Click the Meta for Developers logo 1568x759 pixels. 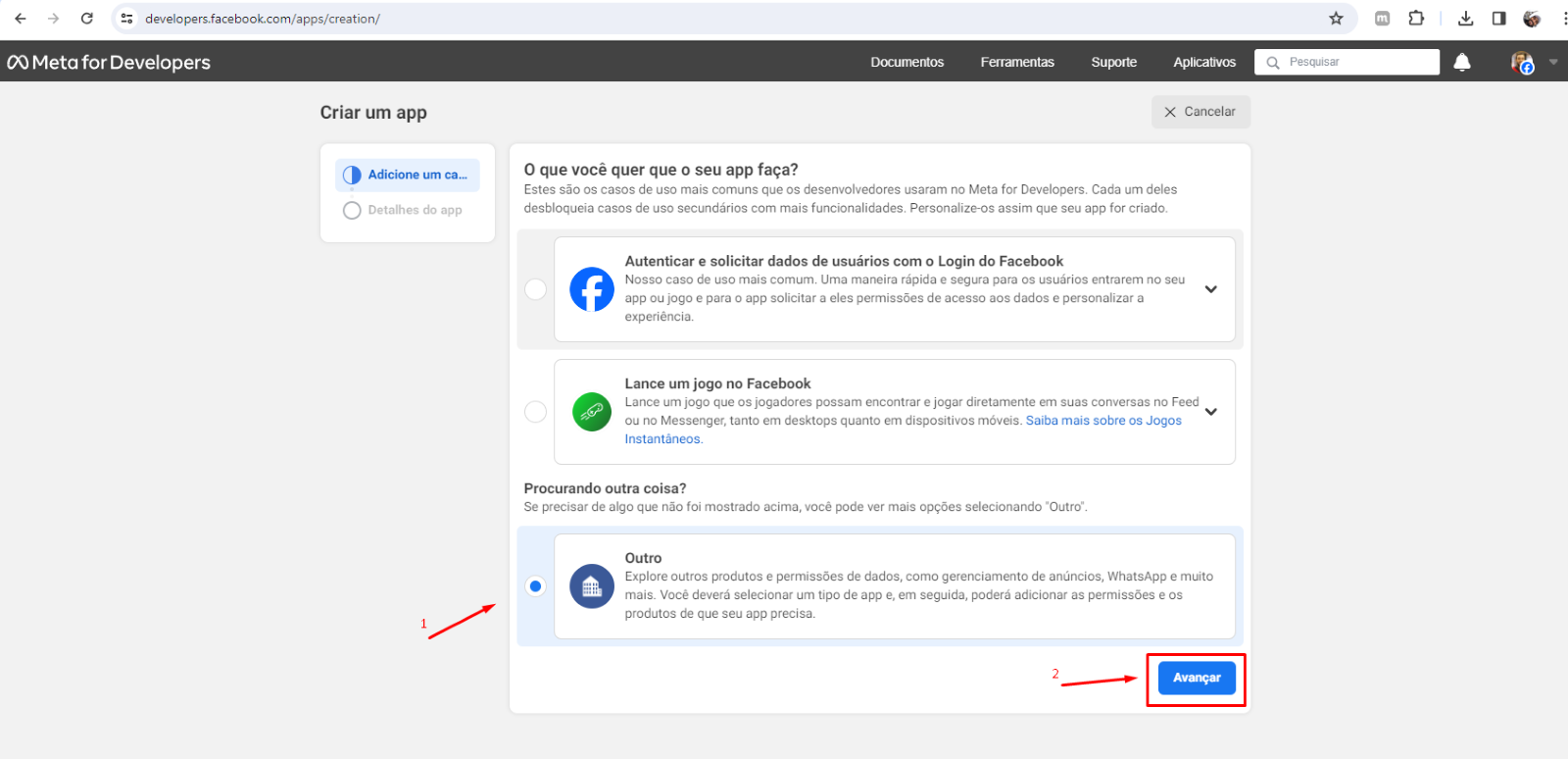point(109,62)
